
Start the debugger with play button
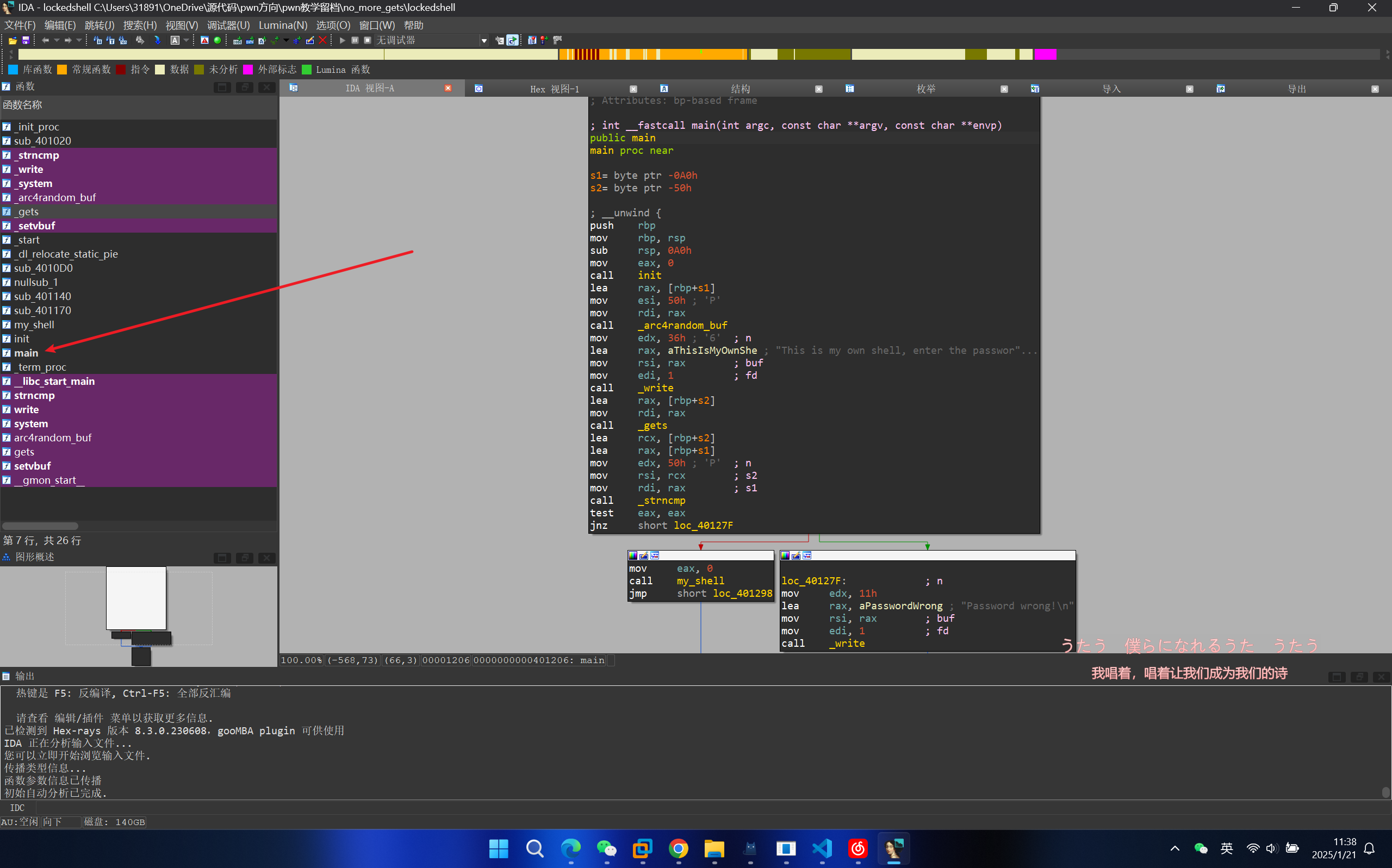342,40
